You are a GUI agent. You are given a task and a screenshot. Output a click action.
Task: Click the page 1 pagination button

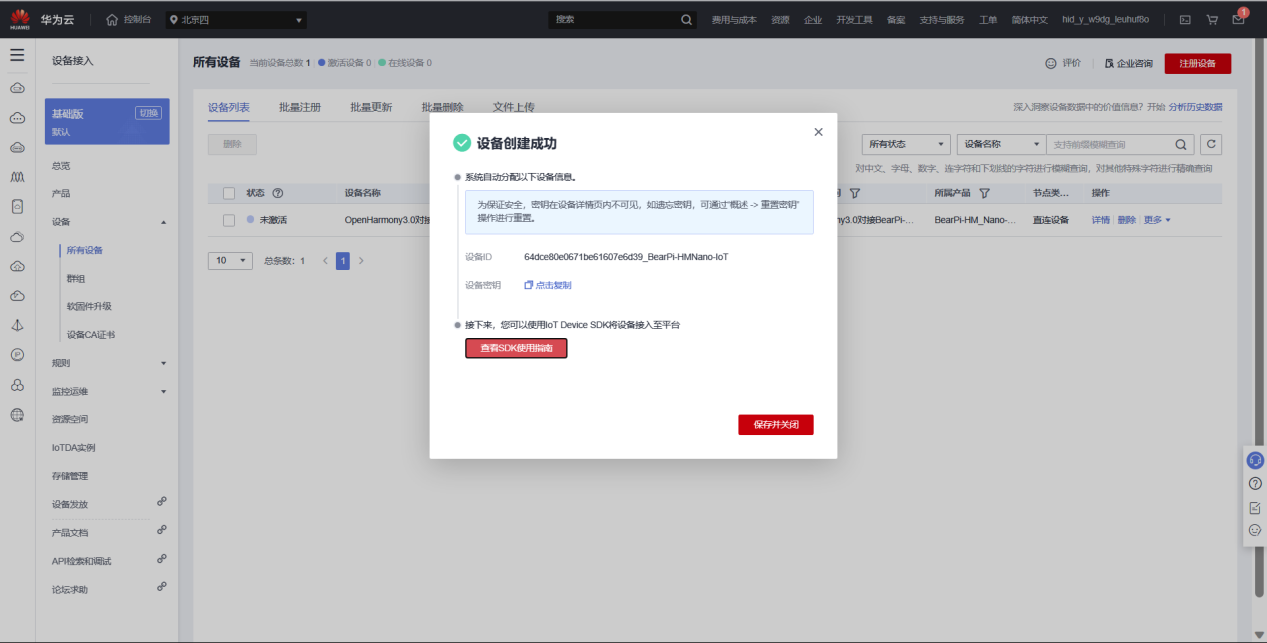coord(342,260)
